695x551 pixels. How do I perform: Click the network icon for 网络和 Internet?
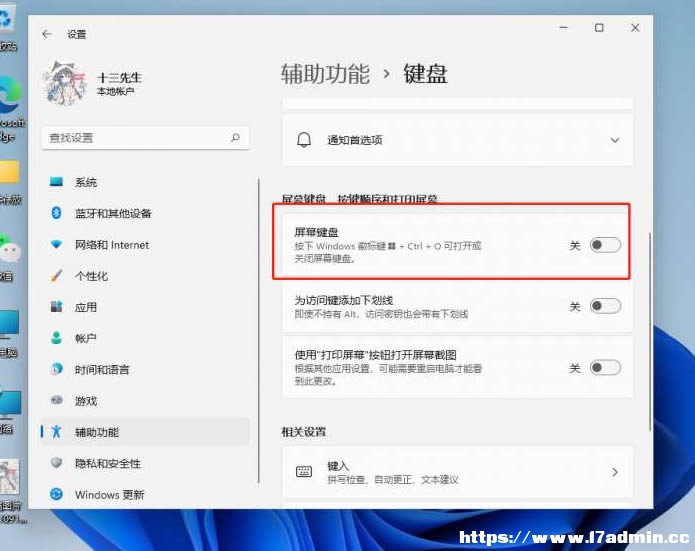(56, 244)
